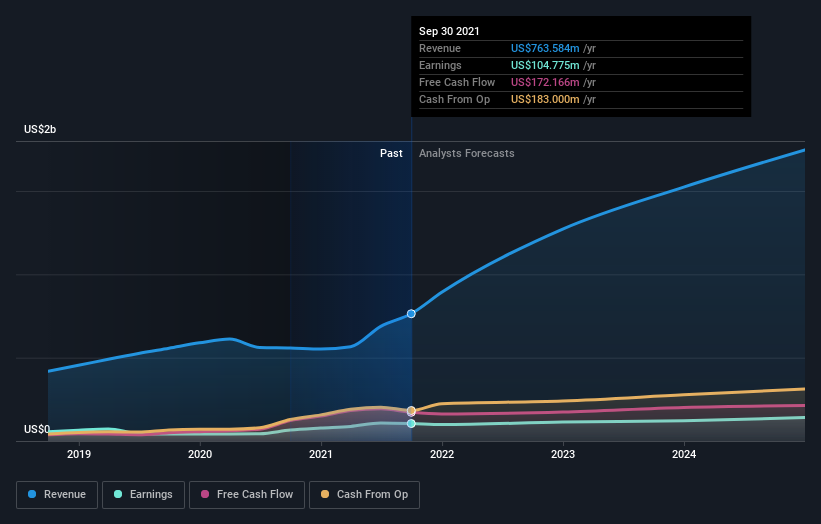Click the 2022 x-axis label
The image size is (821, 524).
[442, 454]
